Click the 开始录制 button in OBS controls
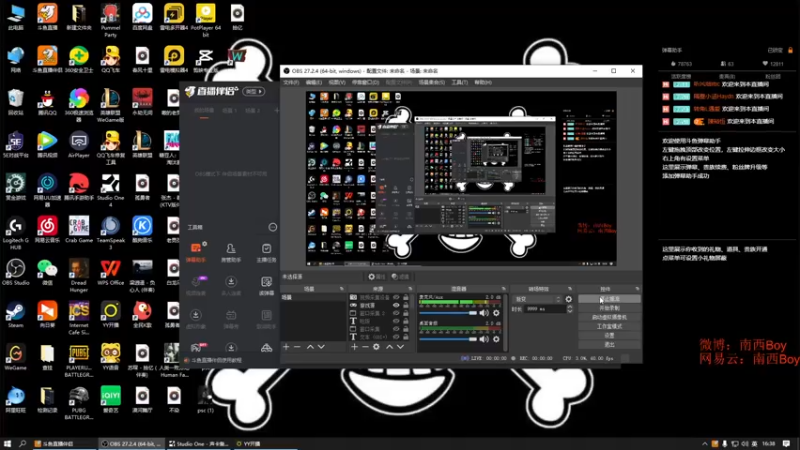Image resolution: width=800 pixels, height=450 pixels. [609, 308]
